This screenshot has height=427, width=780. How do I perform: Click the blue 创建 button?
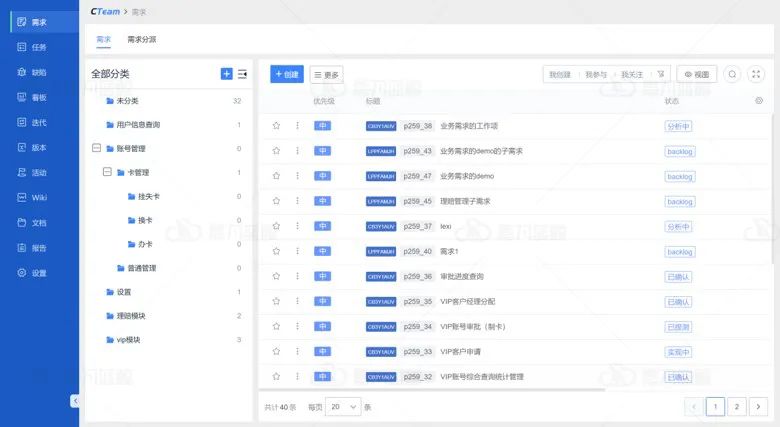tap(287, 74)
